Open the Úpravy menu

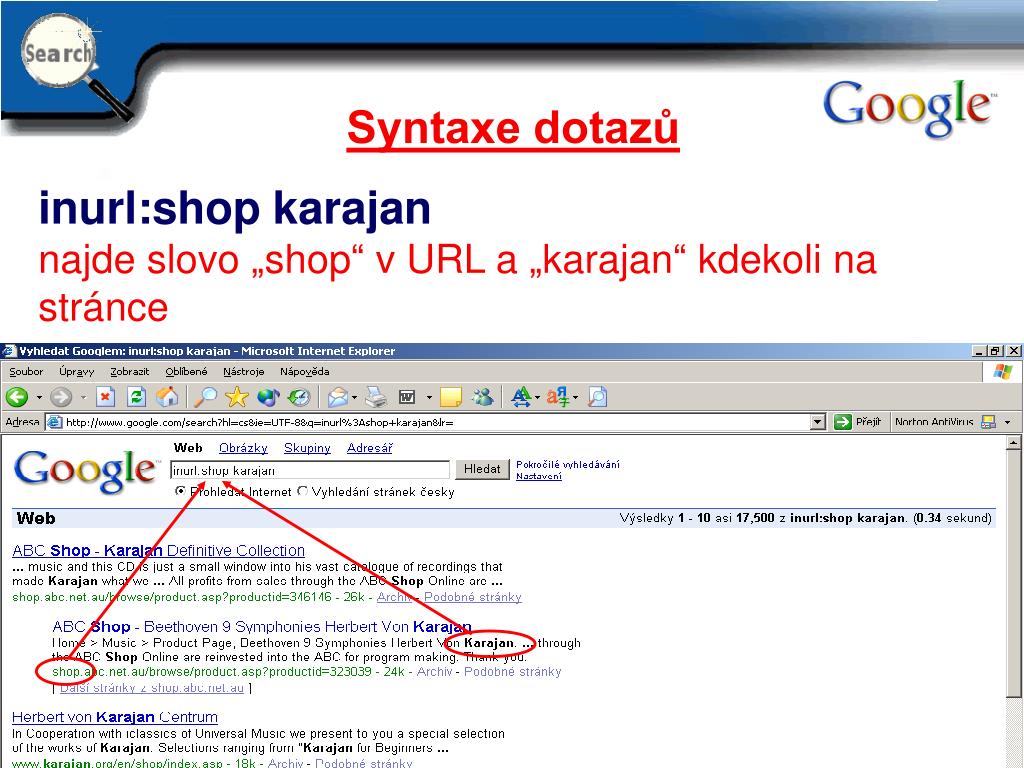point(76,372)
